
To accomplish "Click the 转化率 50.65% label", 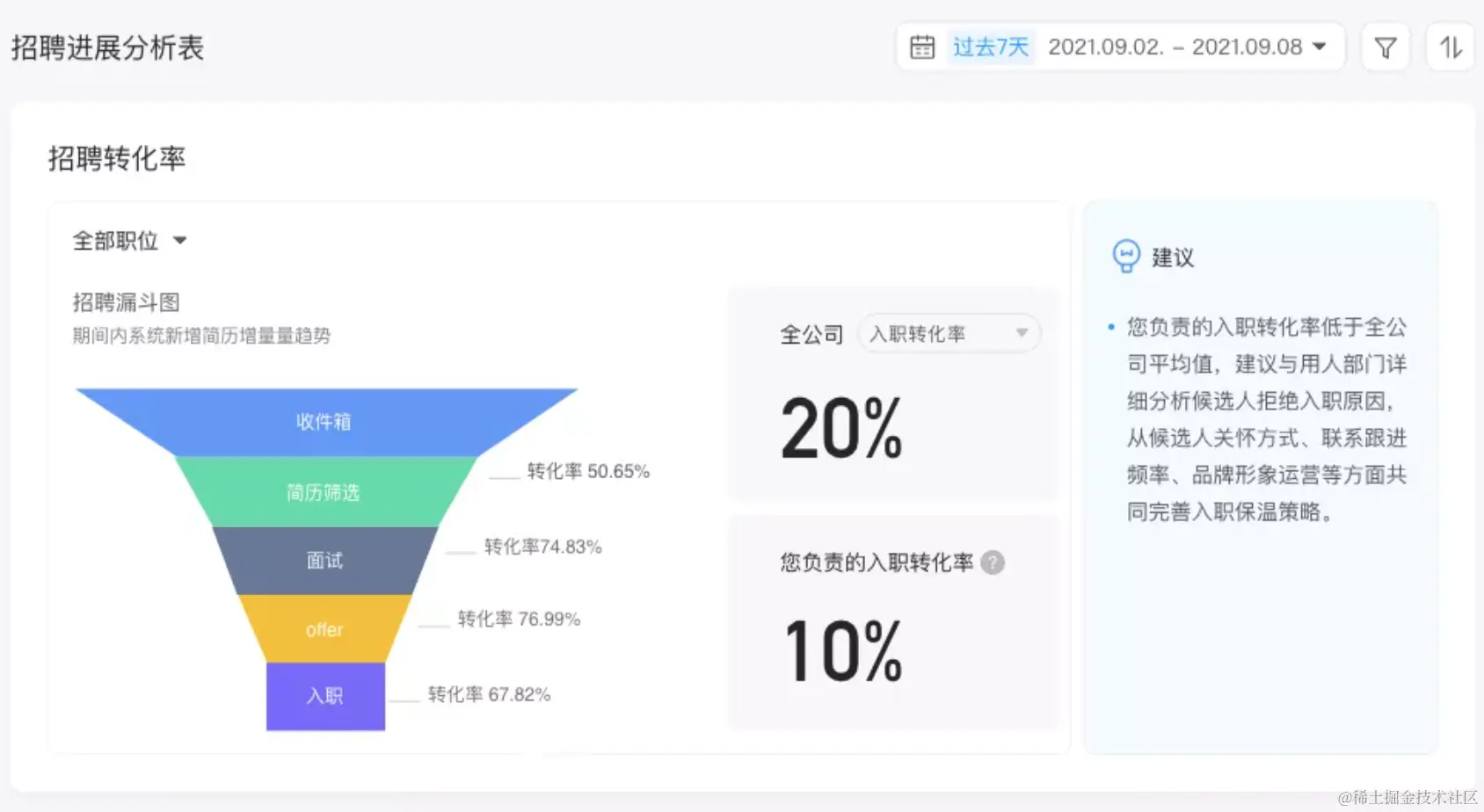I will [587, 471].
